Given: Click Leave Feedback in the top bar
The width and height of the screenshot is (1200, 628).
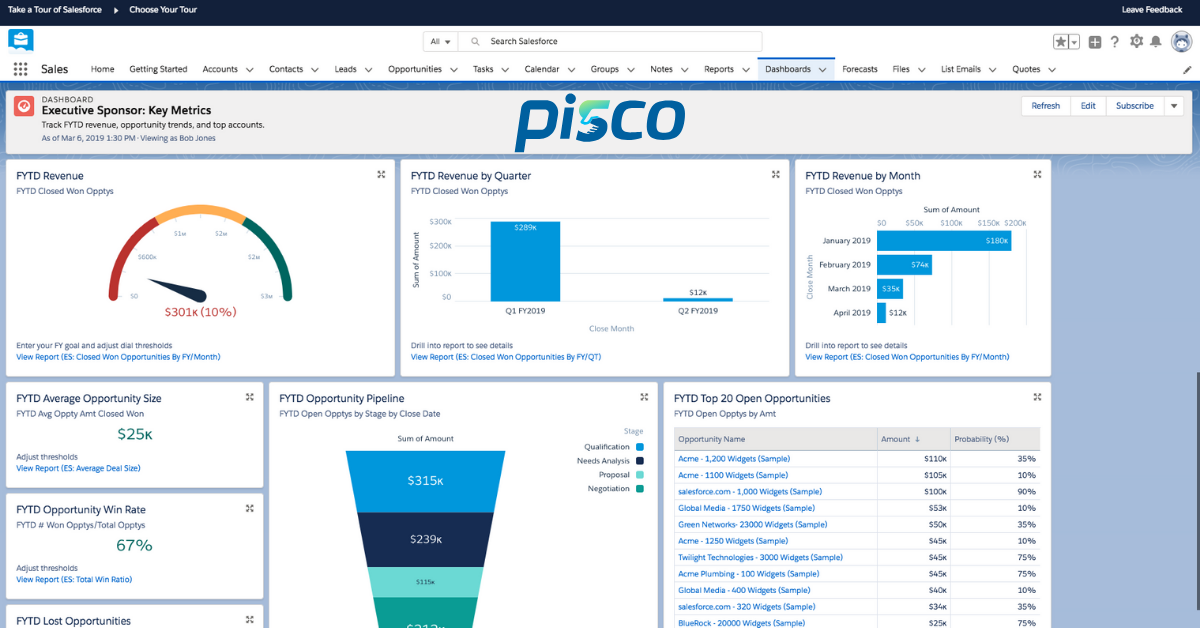Looking at the screenshot, I should [1152, 9].
